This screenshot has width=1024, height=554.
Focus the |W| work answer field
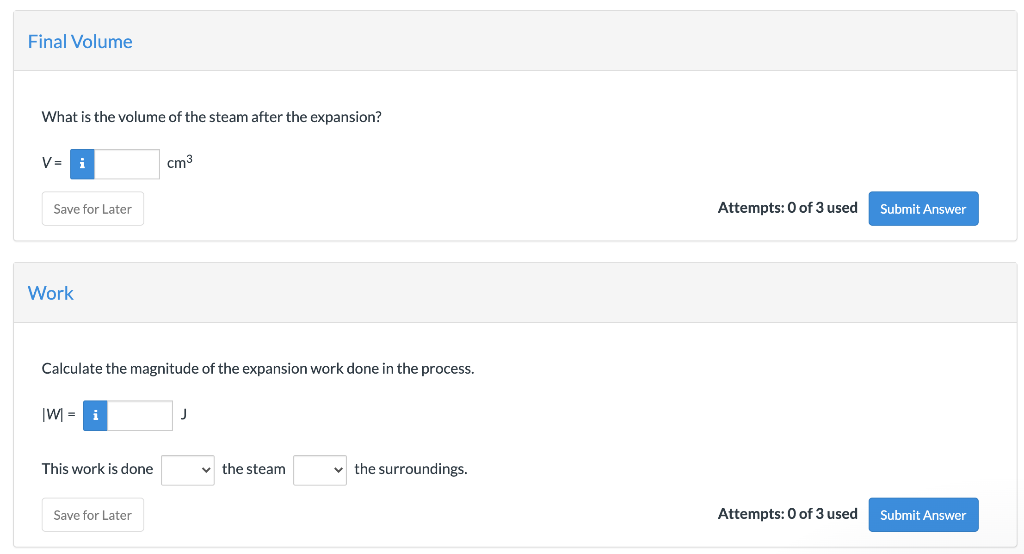point(140,416)
